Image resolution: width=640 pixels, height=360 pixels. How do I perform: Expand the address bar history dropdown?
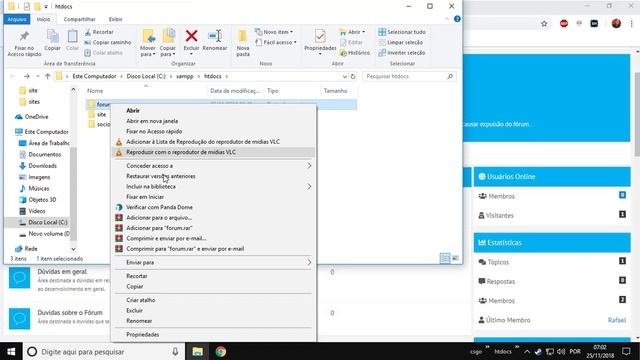[344, 76]
